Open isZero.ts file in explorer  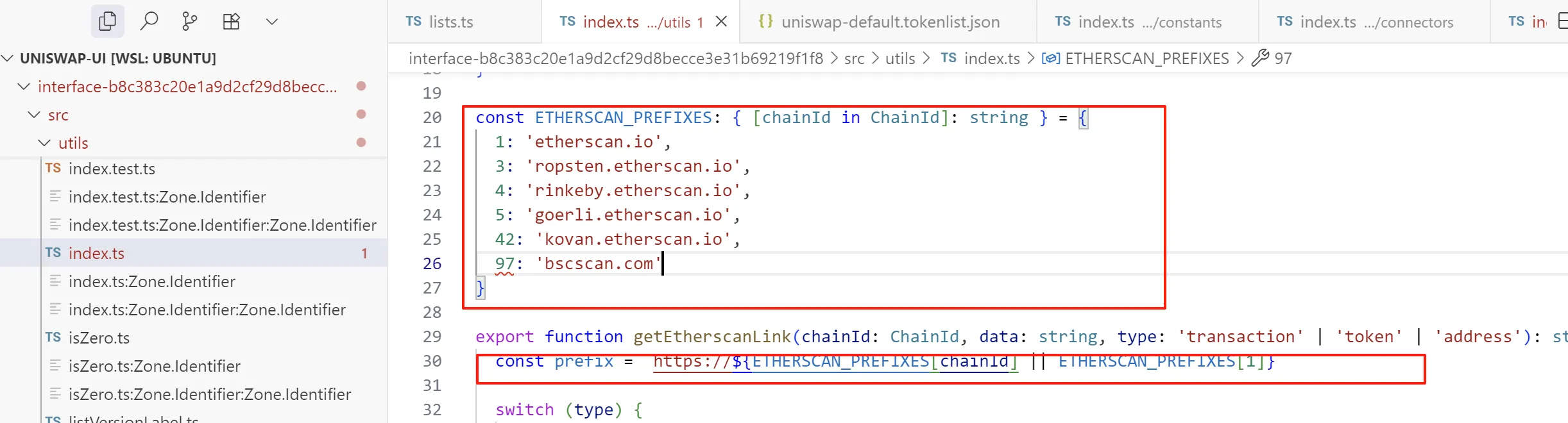tap(99, 338)
